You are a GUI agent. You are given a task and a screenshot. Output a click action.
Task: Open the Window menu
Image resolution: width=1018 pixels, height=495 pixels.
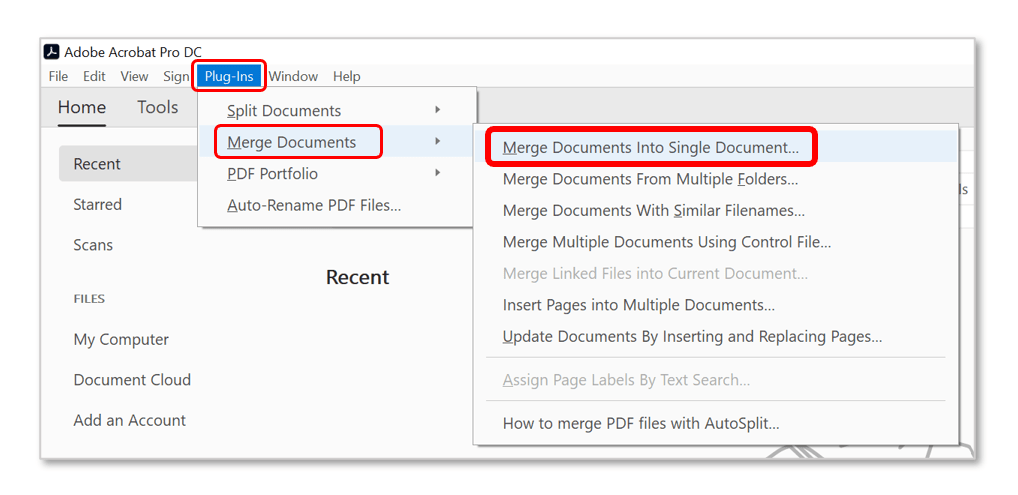293,77
